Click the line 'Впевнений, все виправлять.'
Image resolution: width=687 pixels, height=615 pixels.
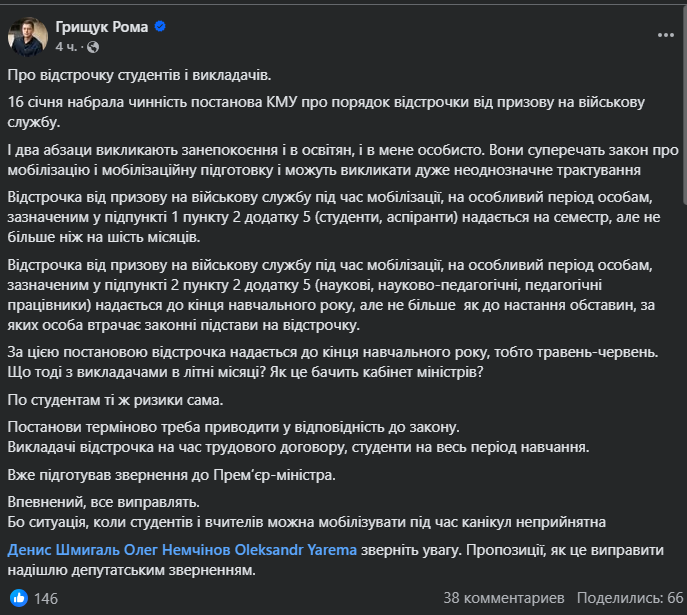coord(97,502)
